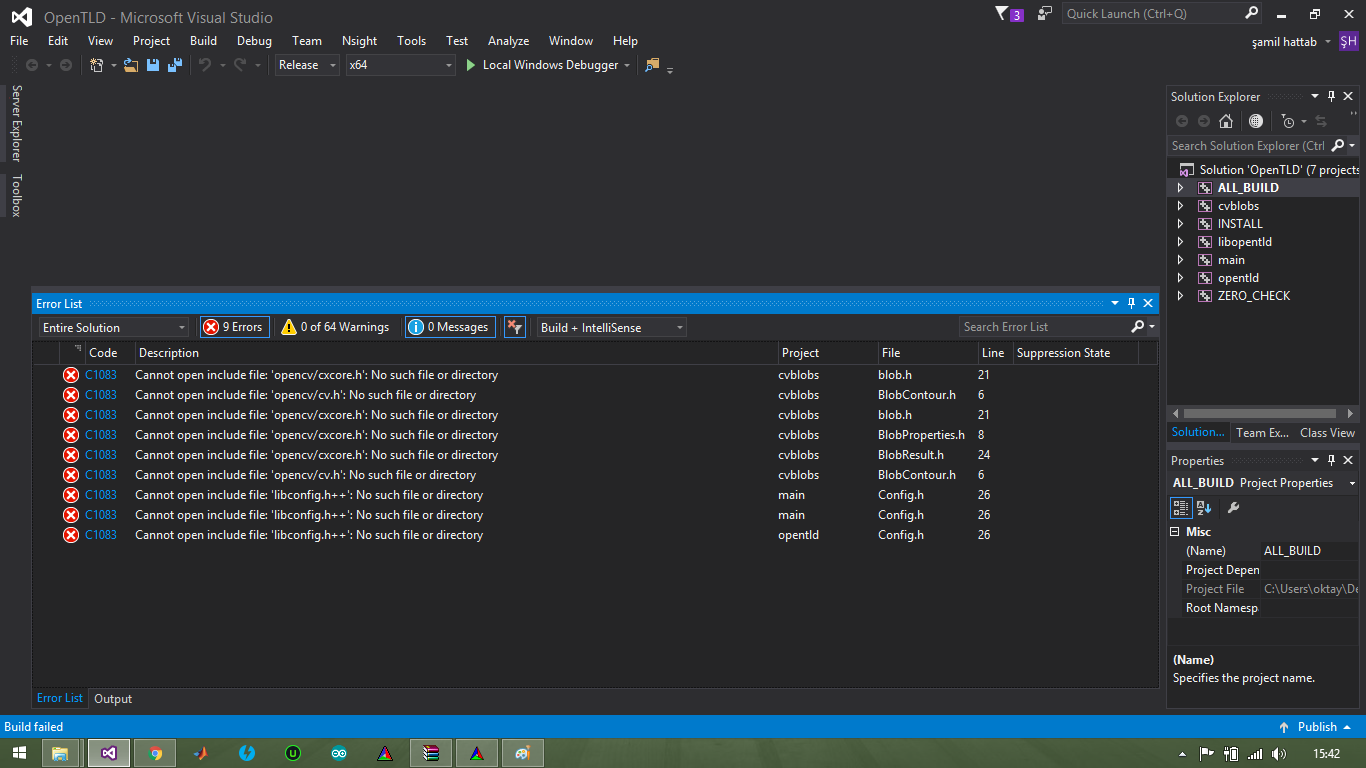The image size is (1366, 768).
Task: Open Chrome from the taskbar
Action: click(x=155, y=754)
